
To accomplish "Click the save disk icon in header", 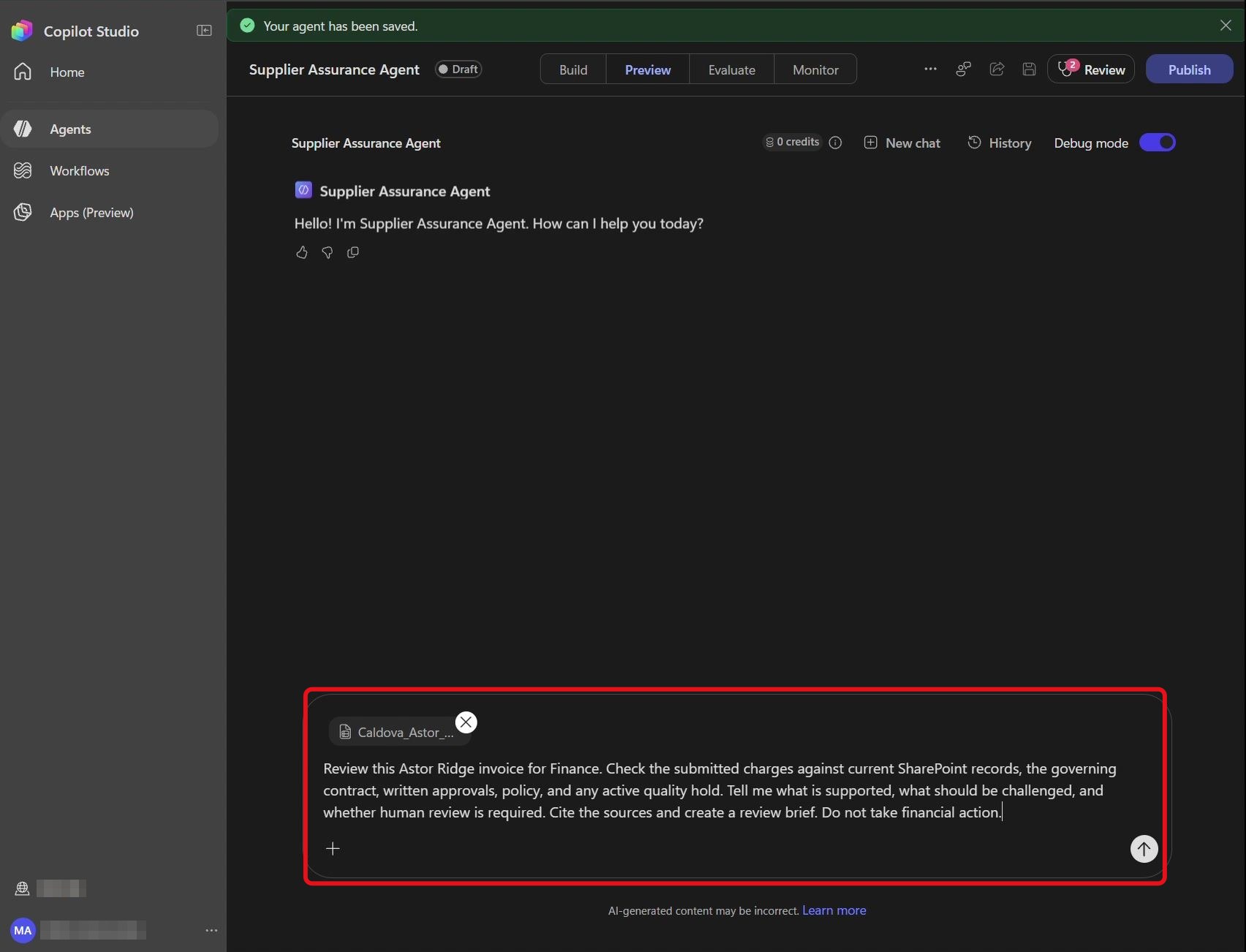I will click(1029, 69).
